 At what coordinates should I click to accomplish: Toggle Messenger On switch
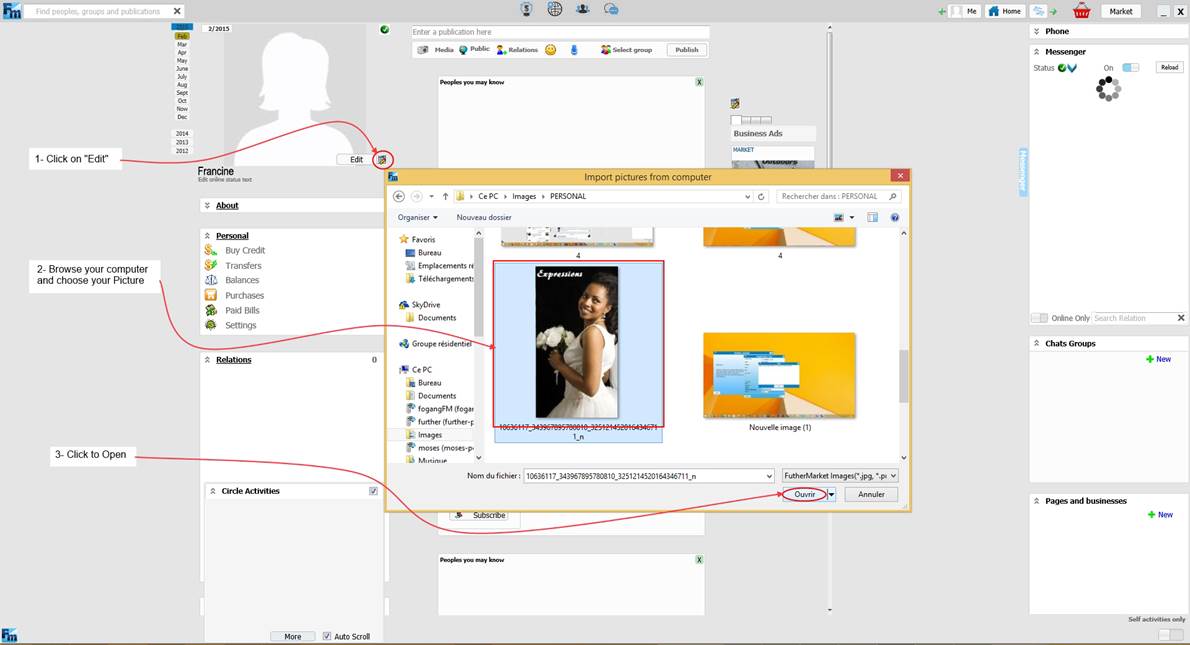(1131, 68)
